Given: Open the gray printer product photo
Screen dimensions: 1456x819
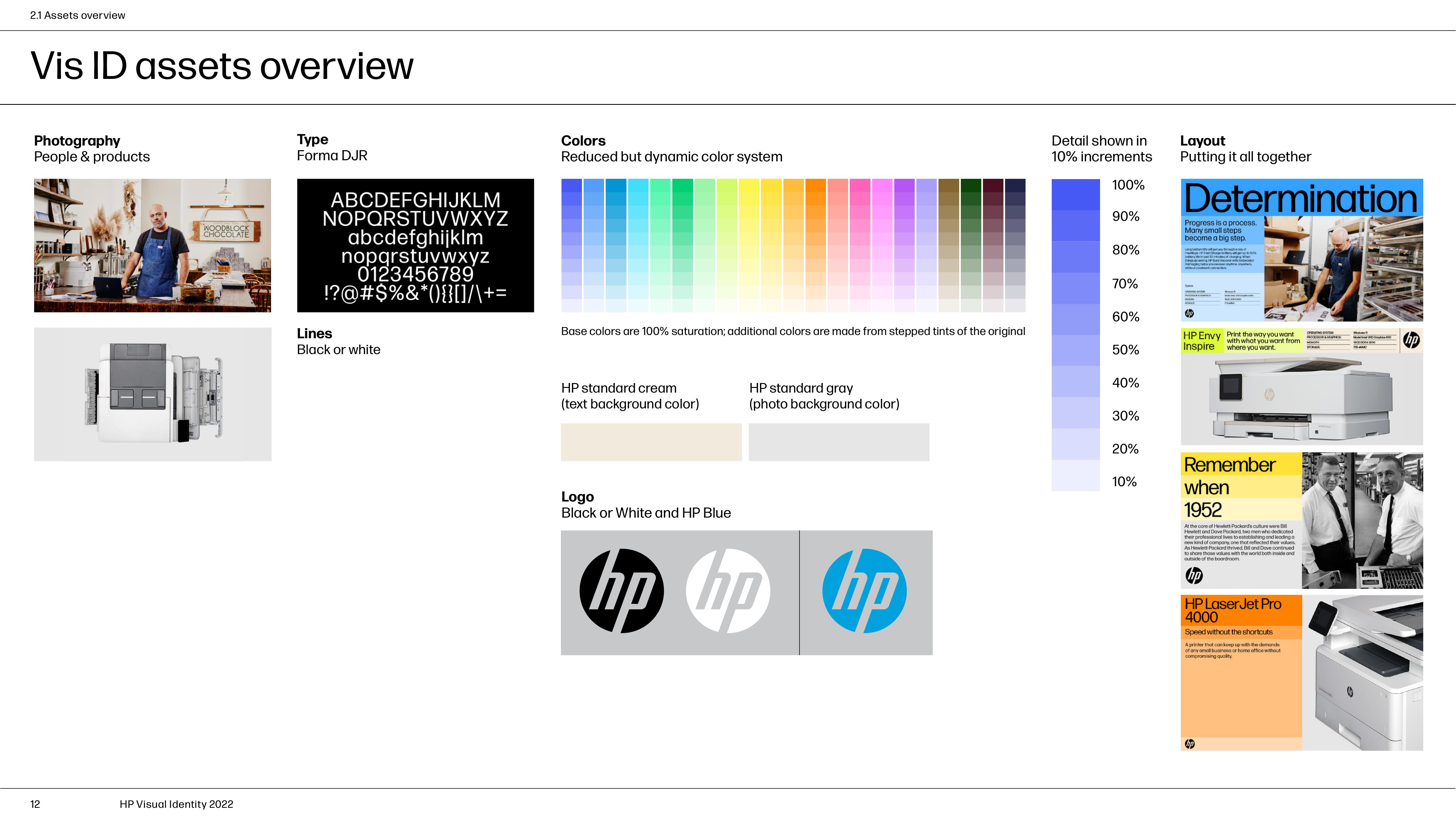Looking at the screenshot, I should (x=153, y=394).
